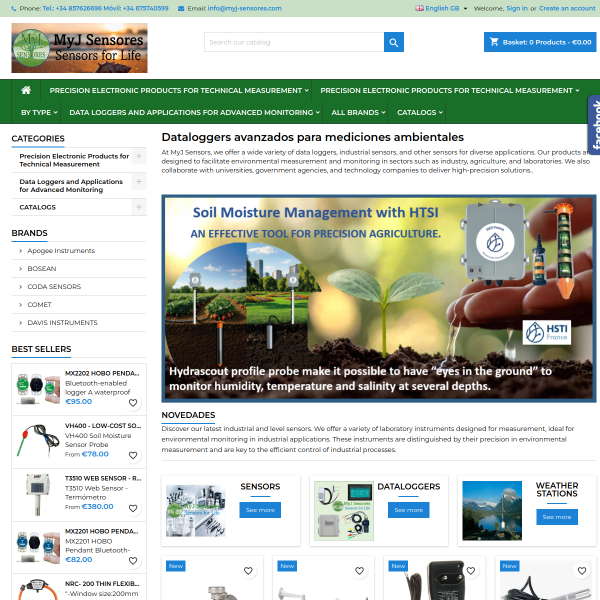Open second Precision Electronic Products nav menu
Viewport: 600px width, 600px height.
point(450,91)
